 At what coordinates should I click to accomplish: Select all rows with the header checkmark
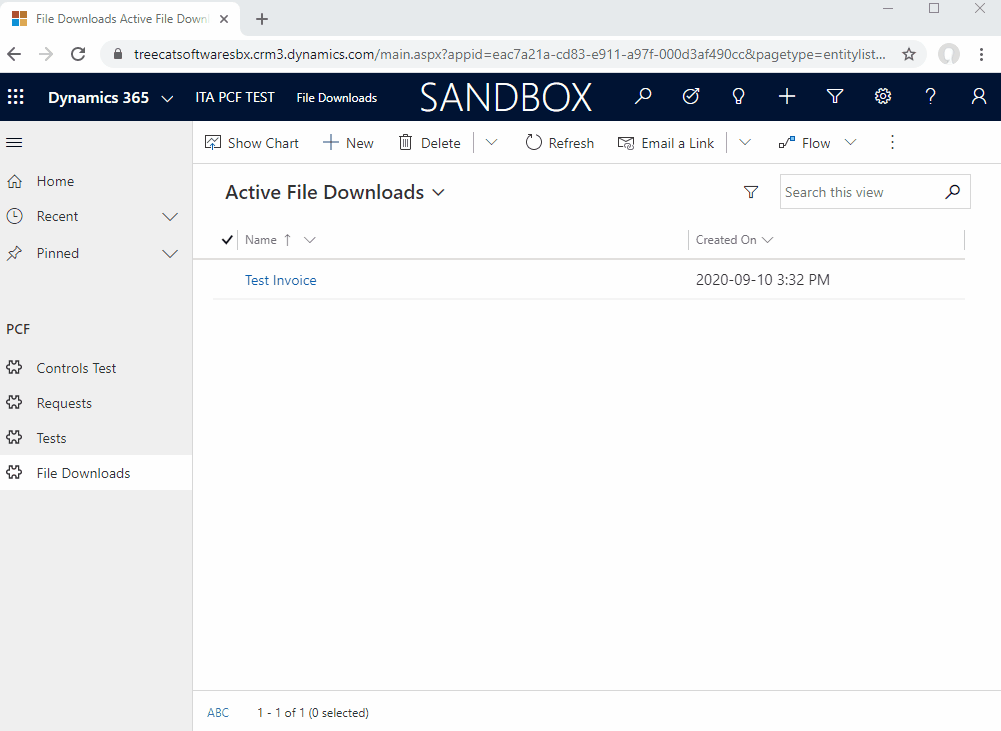[x=227, y=240]
